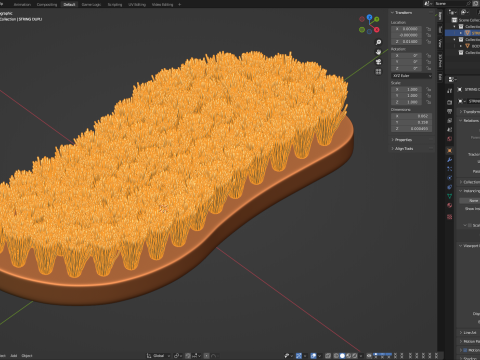Open the Texture properties tab icon
This screenshot has width=480, height=360.
tap(450, 217)
